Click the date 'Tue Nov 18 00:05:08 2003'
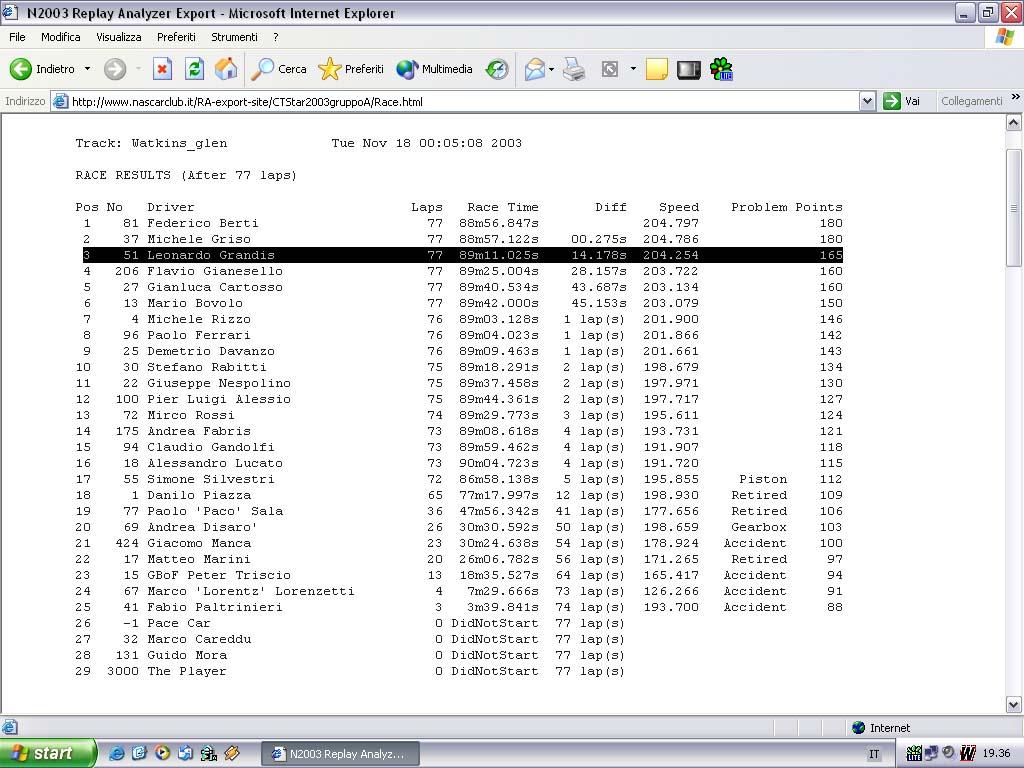Screen dimensions: 1024x768 click(x=426, y=143)
